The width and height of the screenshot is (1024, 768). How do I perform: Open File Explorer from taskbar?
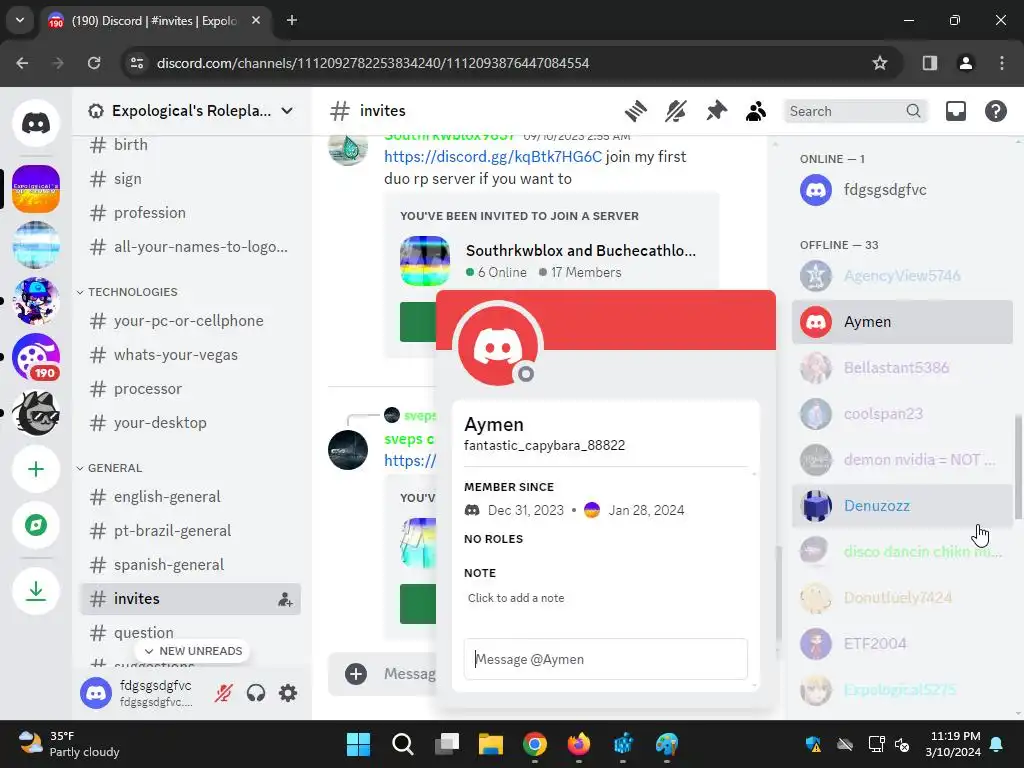[490, 744]
